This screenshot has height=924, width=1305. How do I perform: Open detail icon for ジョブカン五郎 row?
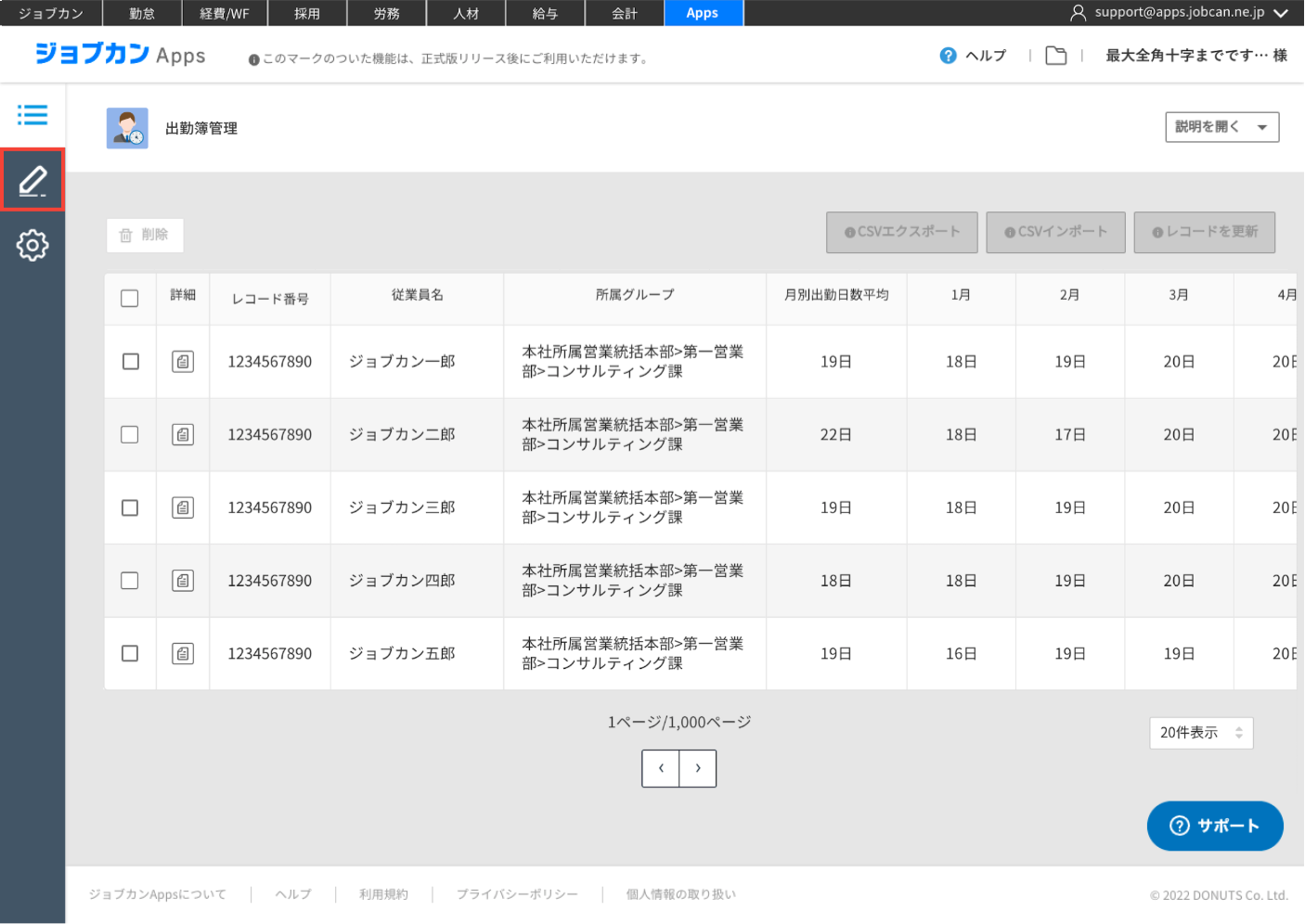pyautogui.click(x=183, y=654)
